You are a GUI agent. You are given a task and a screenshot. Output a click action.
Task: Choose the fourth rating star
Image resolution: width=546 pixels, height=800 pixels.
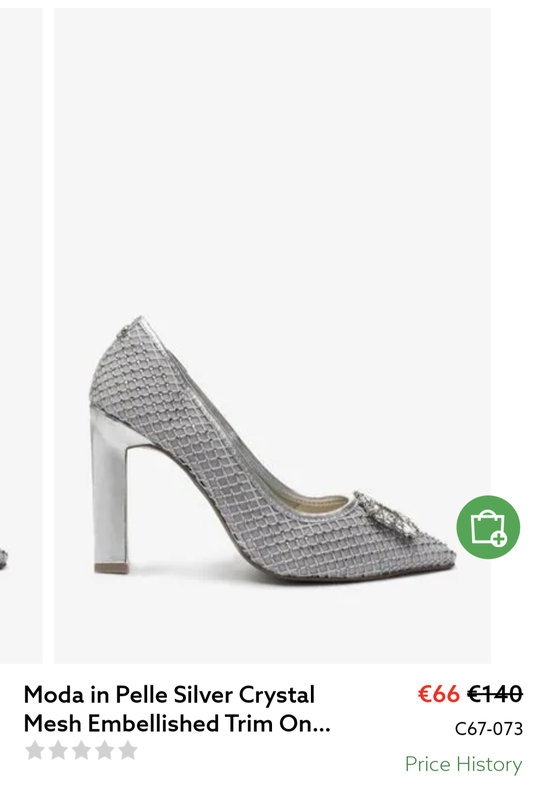tap(105, 751)
